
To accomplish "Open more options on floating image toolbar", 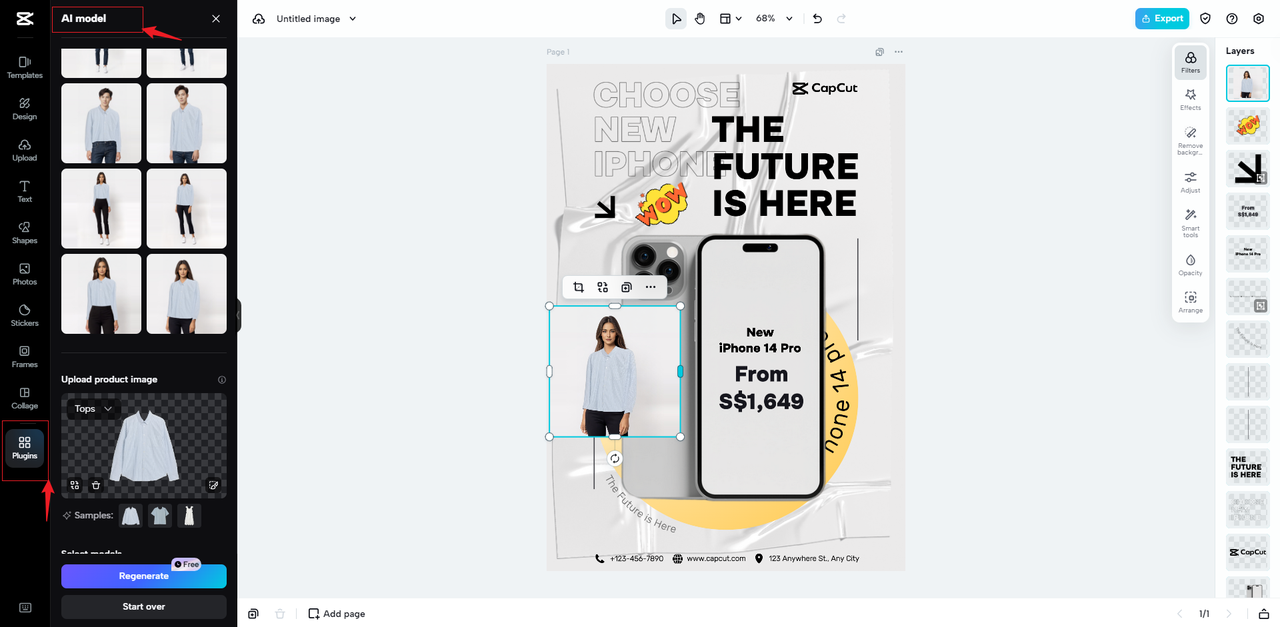I will (x=650, y=287).
